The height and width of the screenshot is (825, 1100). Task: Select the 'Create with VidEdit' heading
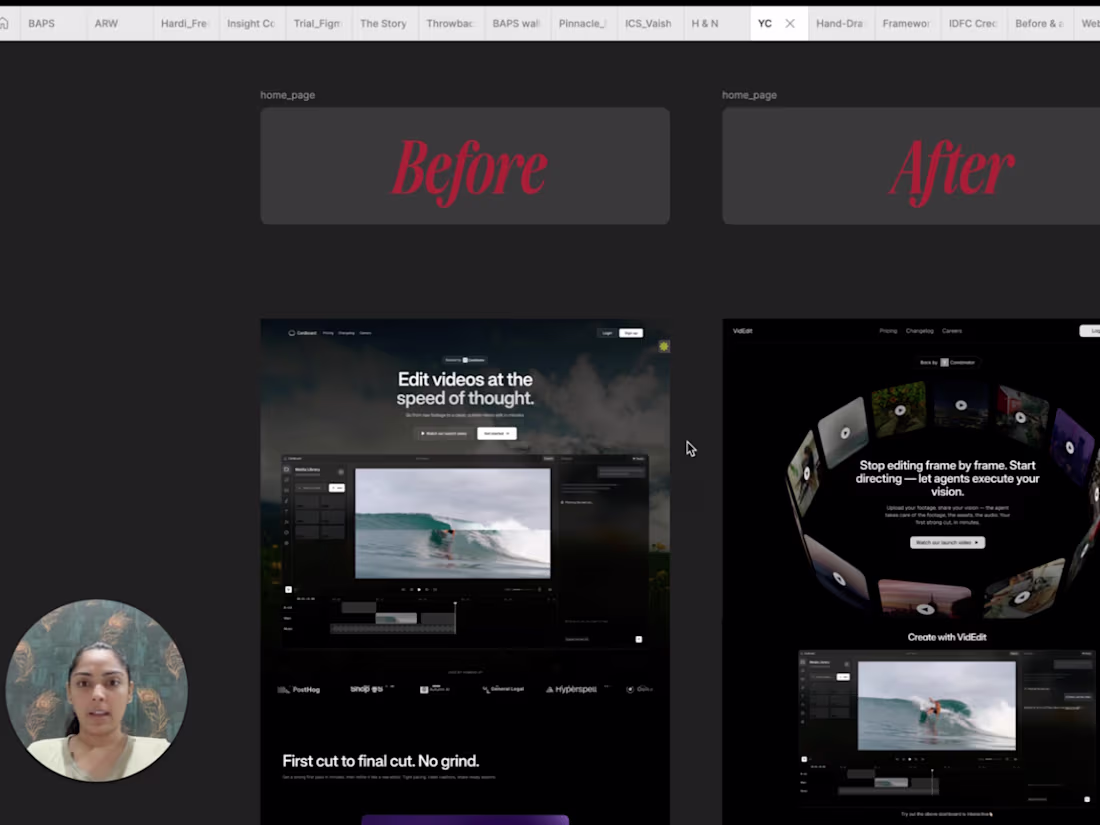point(947,637)
